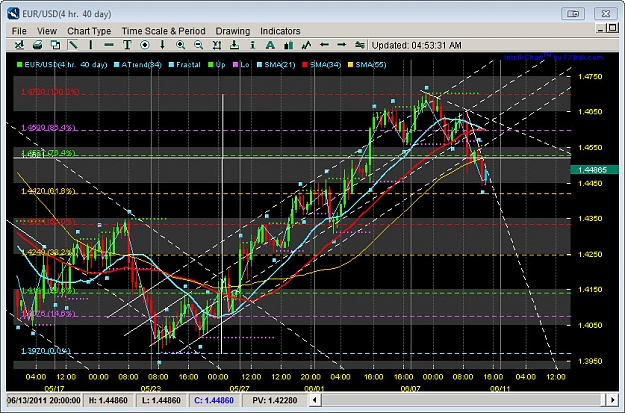Screen dimensions: 625x413
Task: Open the View menu
Action: coord(47,31)
